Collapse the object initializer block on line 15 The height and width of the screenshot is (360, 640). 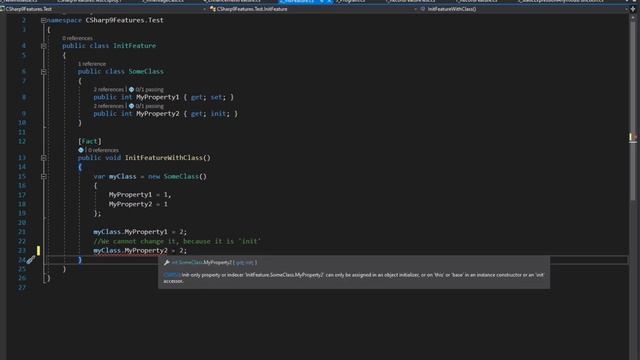click(44, 176)
